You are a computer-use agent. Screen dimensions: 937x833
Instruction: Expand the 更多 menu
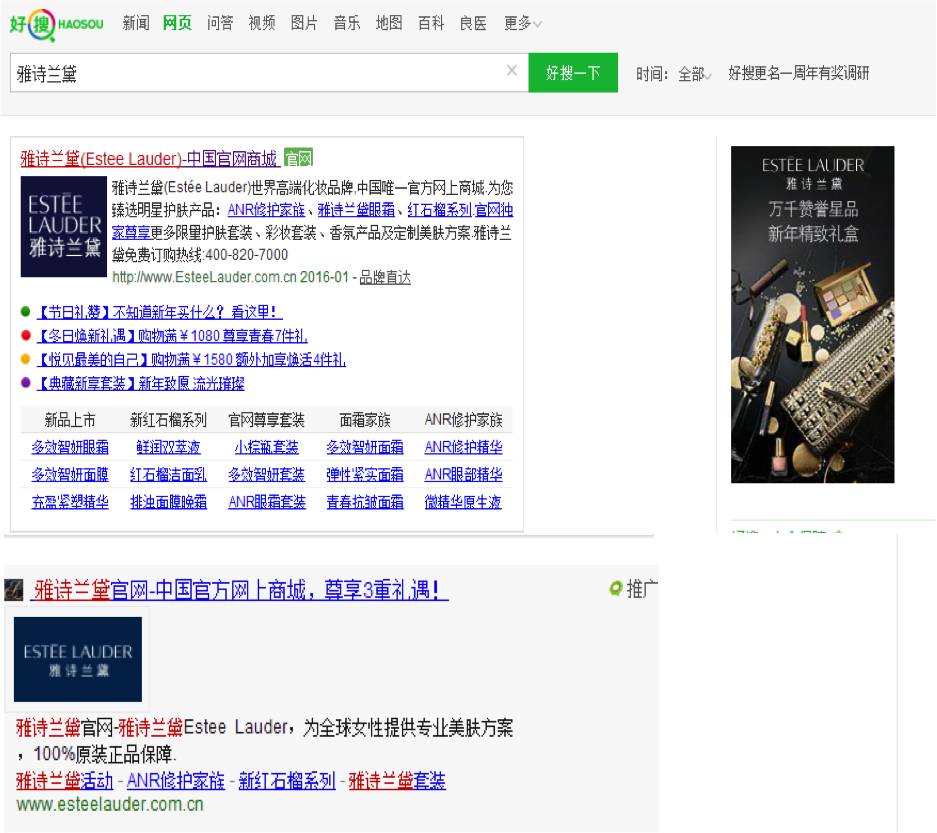tap(522, 23)
